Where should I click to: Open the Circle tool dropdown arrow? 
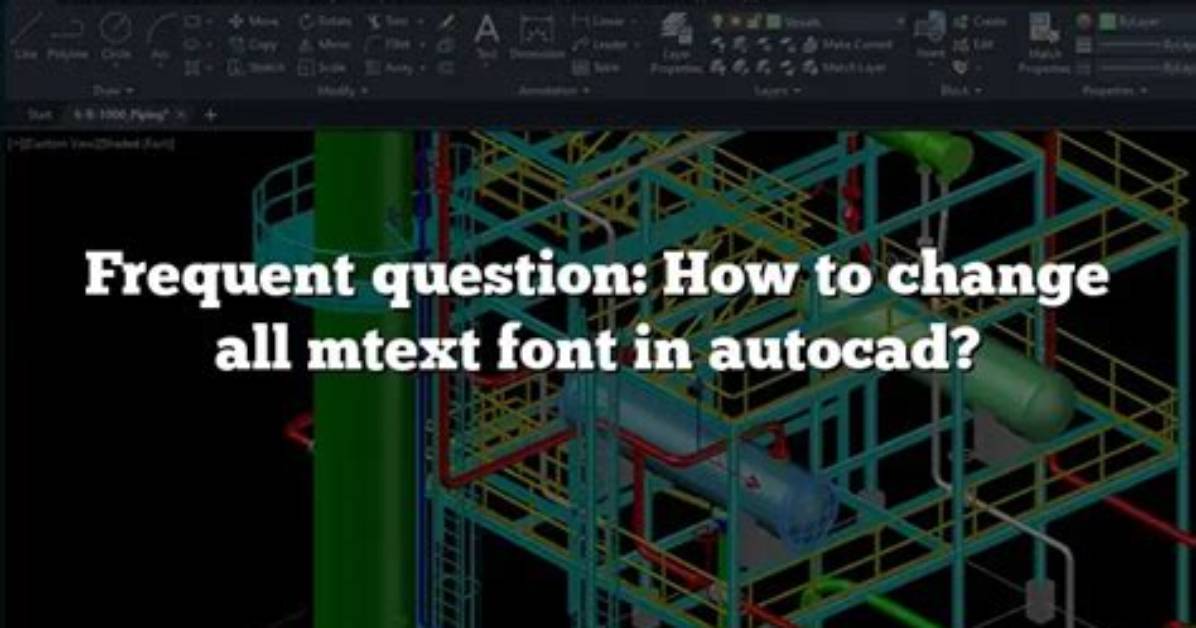click(x=115, y=66)
